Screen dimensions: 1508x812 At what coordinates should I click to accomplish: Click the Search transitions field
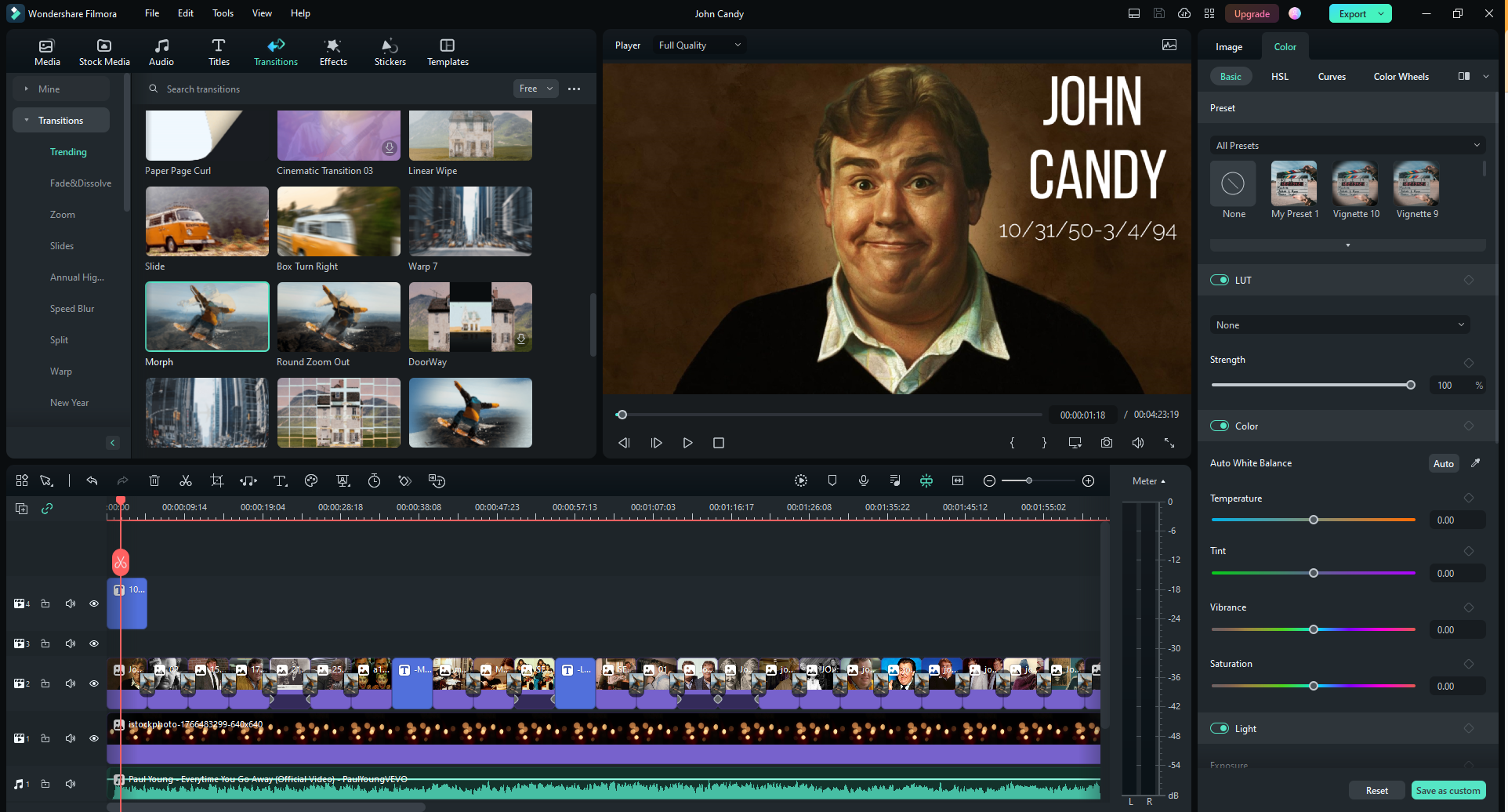(325, 89)
